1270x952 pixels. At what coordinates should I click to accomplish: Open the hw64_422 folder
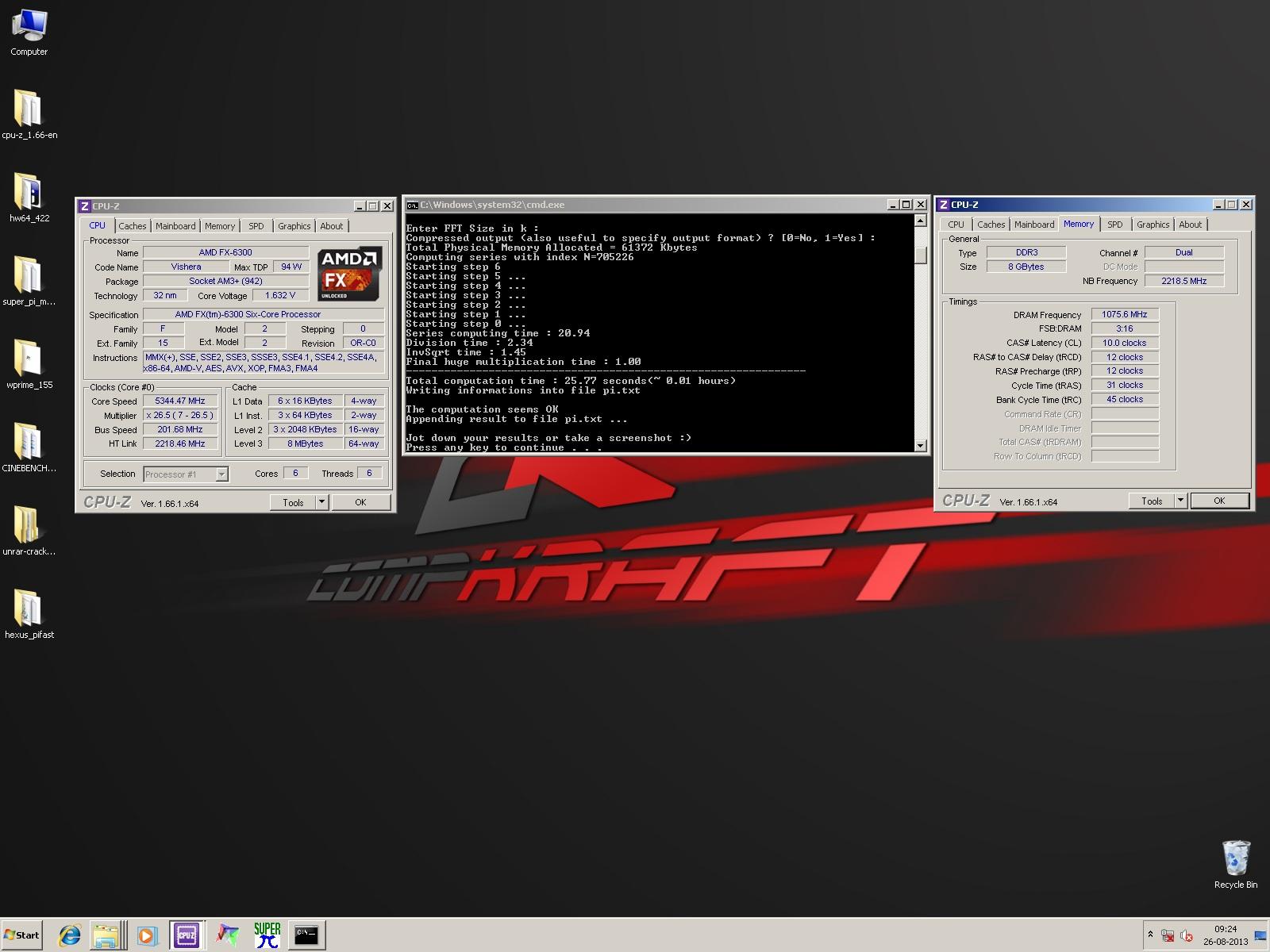pos(29,198)
